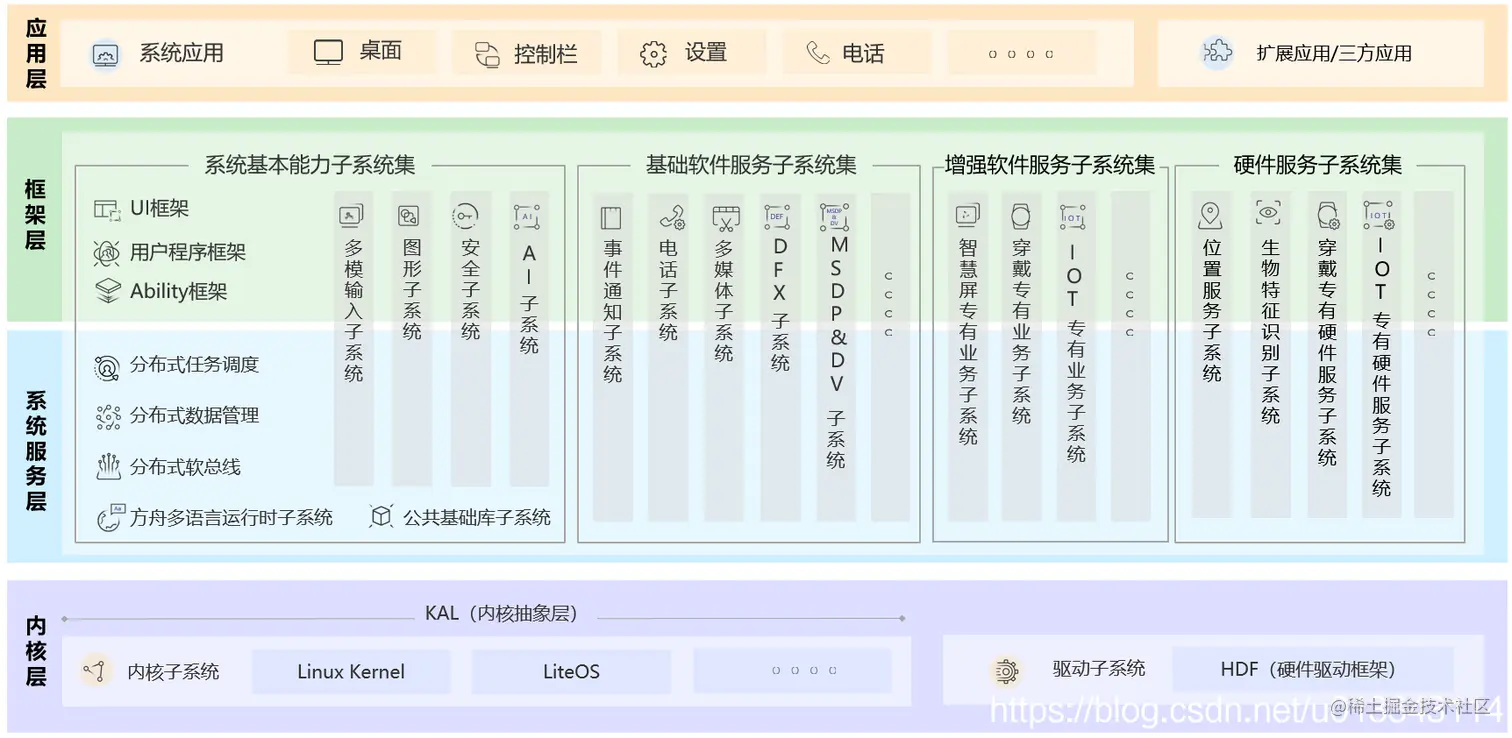Click the 桌面 monitor icon
The height and width of the screenshot is (738, 1512).
(327, 50)
